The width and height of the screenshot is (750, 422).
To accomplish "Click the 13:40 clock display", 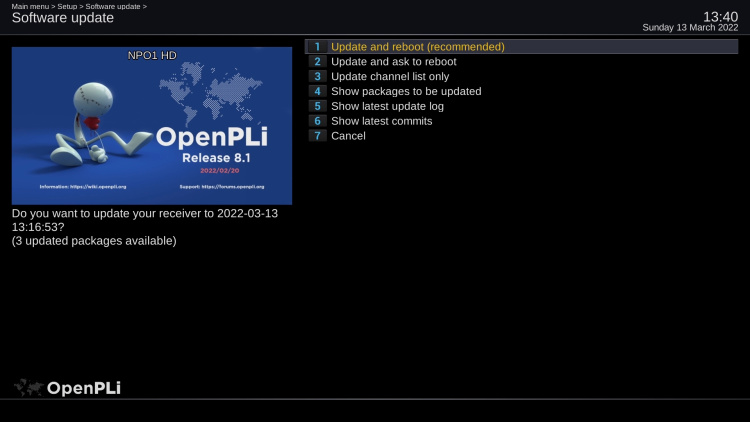I will (x=720, y=17).
